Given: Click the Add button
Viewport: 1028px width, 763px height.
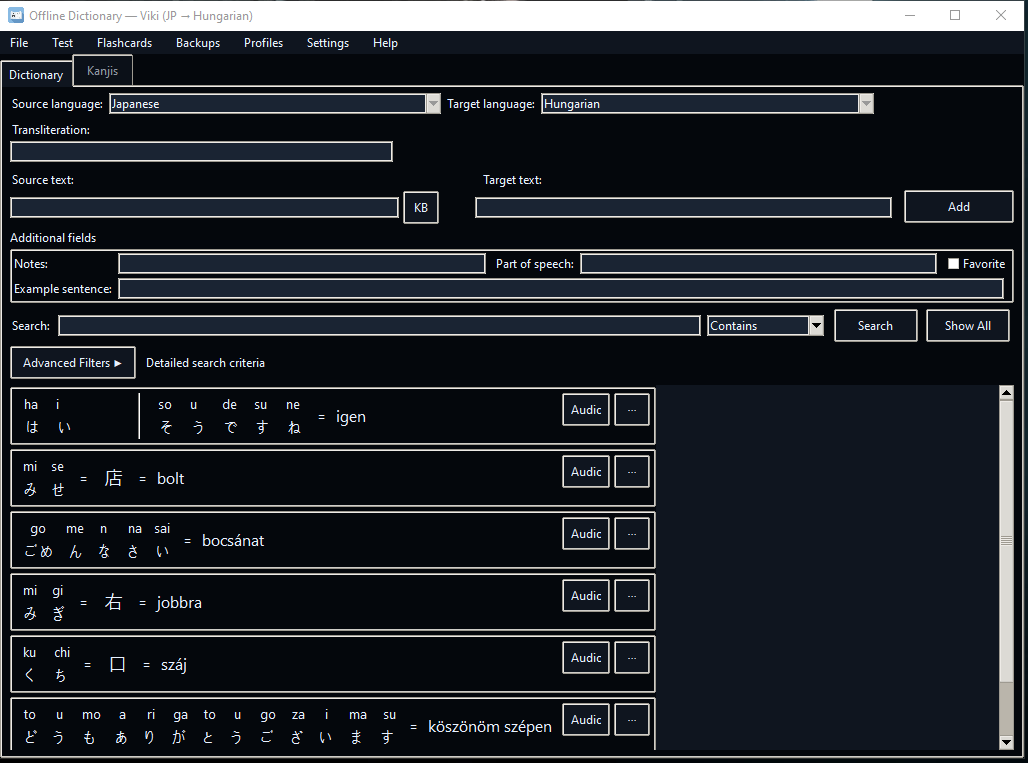Looking at the screenshot, I should (959, 206).
